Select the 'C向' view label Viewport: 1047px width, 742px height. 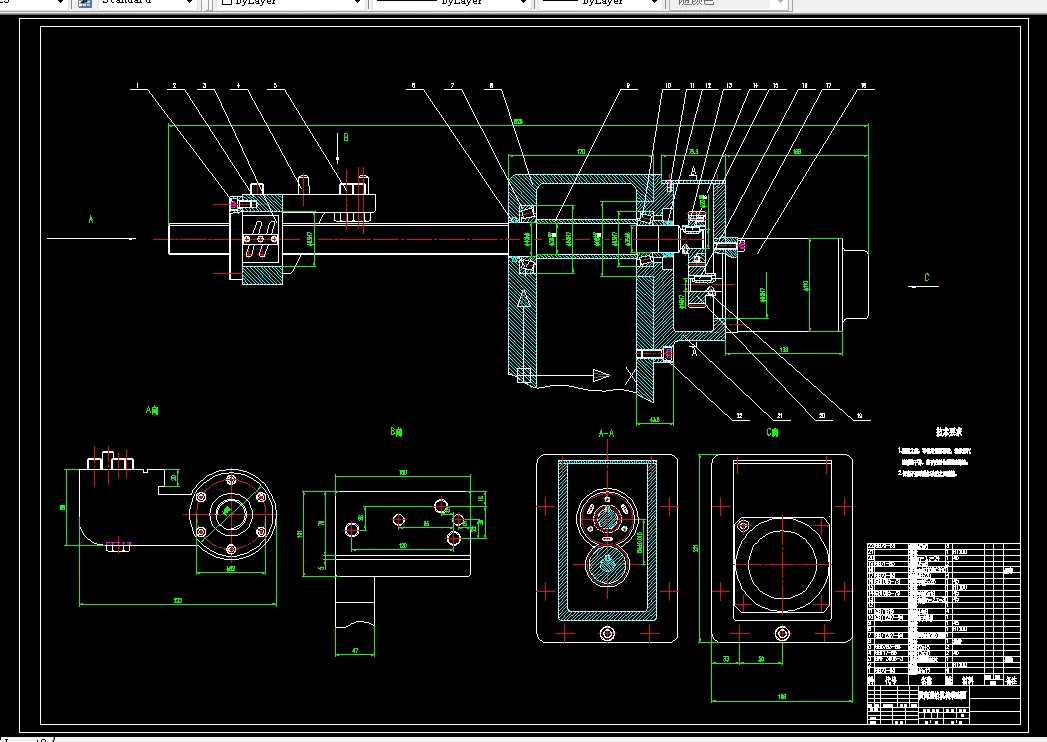[773, 433]
